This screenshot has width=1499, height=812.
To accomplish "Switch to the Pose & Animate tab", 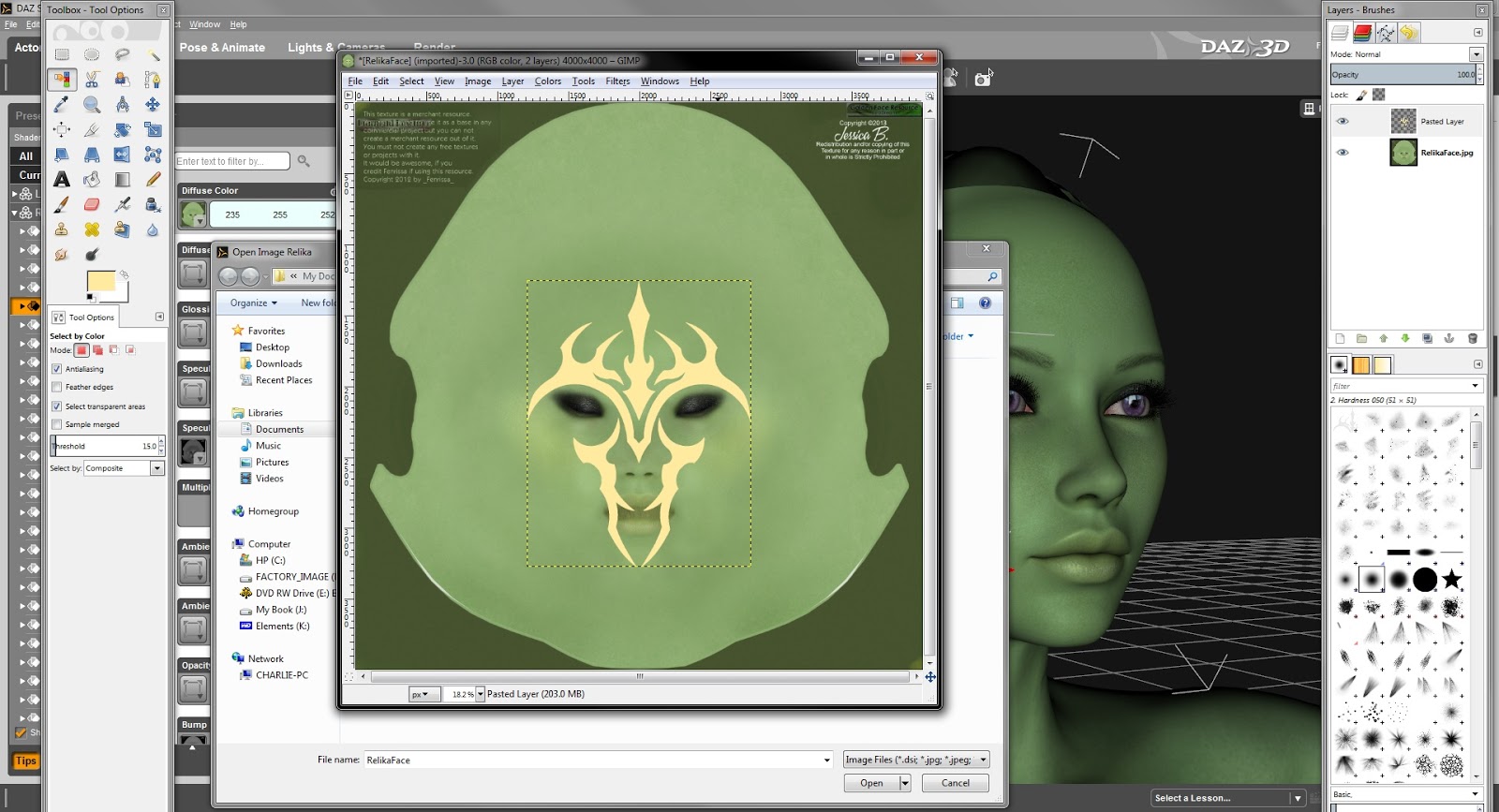I will point(222,48).
